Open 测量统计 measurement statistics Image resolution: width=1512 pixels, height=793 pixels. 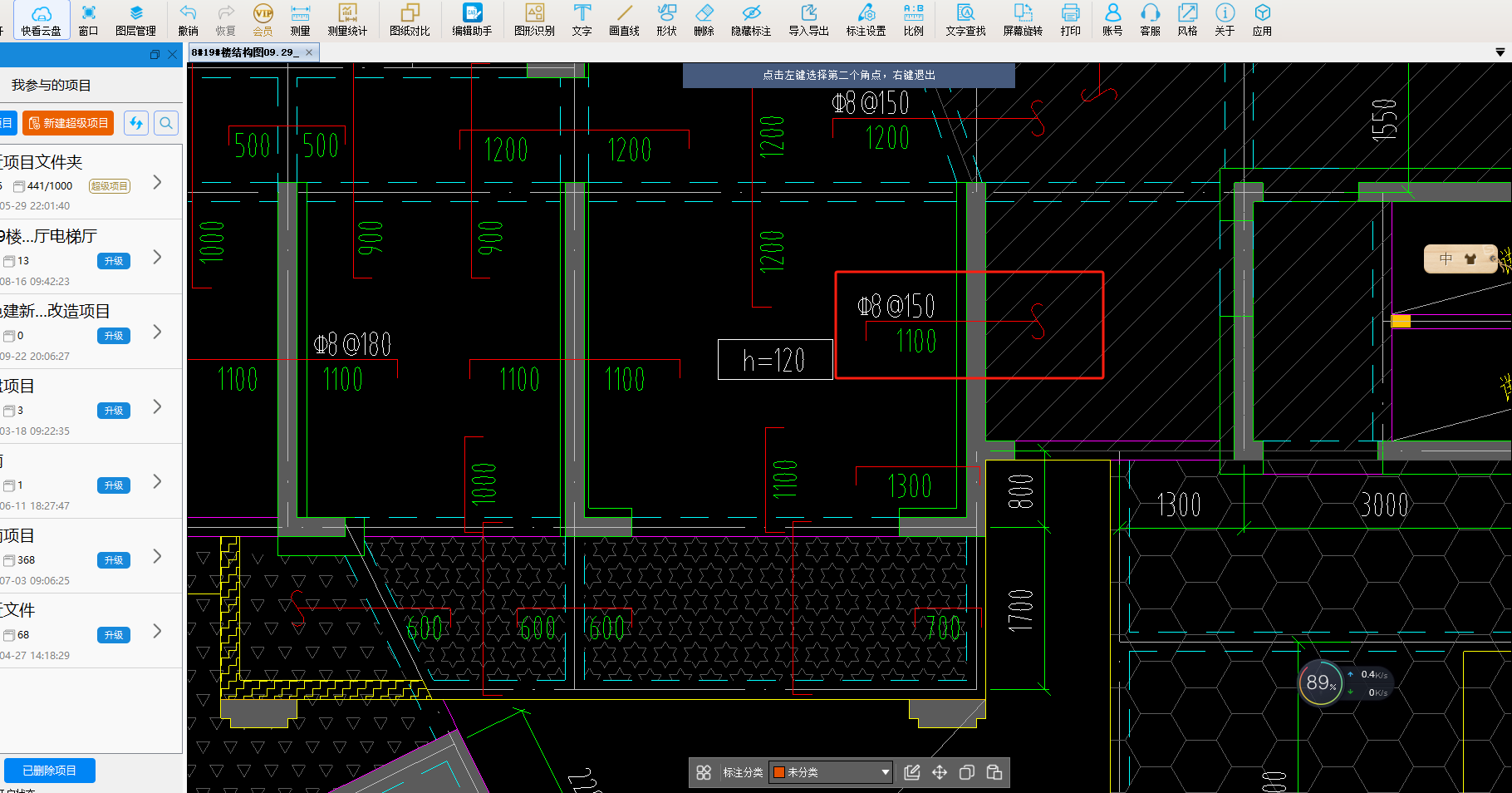click(x=347, y=20)
